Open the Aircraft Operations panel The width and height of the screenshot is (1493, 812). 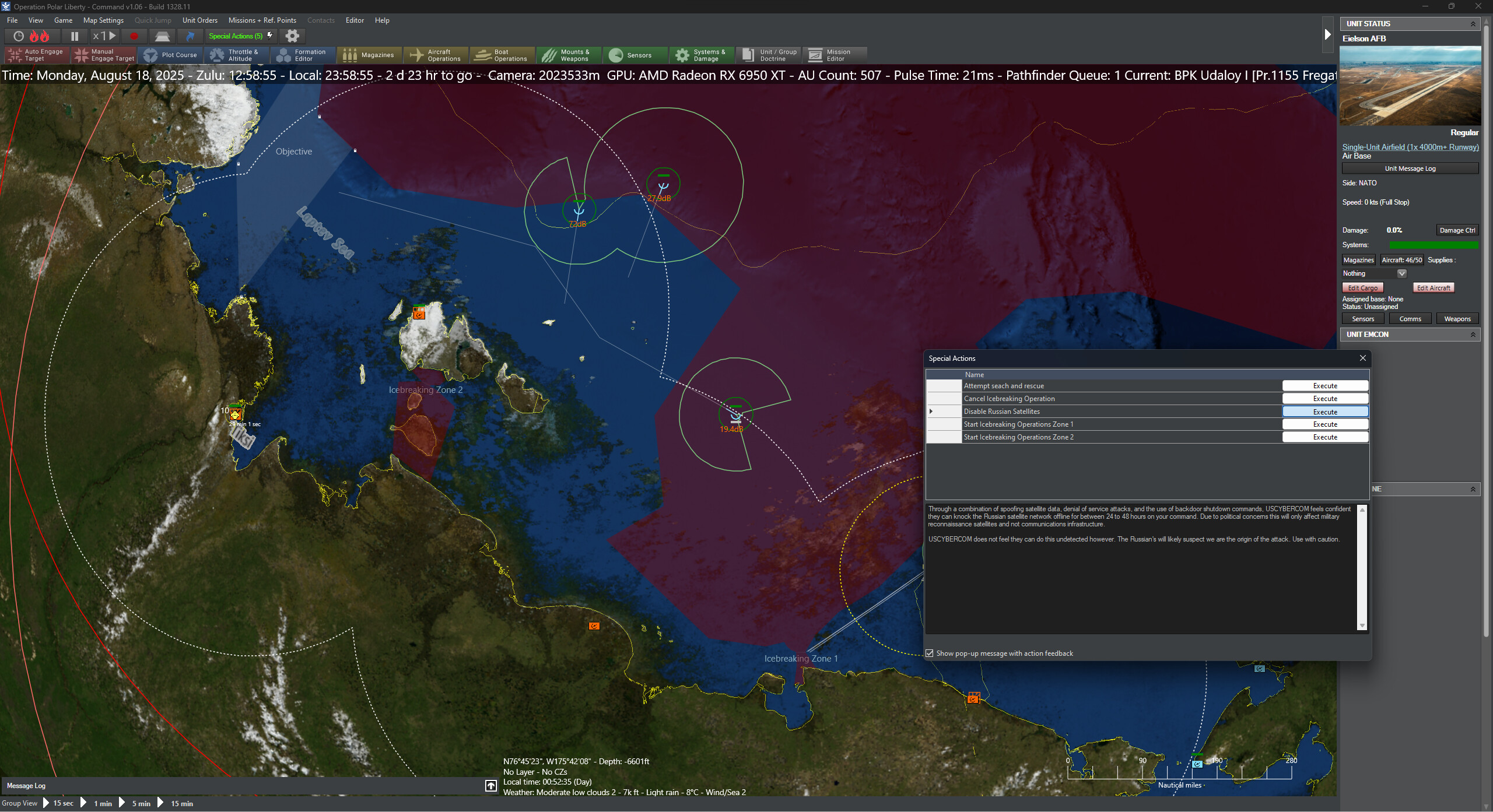coord(436,54)
